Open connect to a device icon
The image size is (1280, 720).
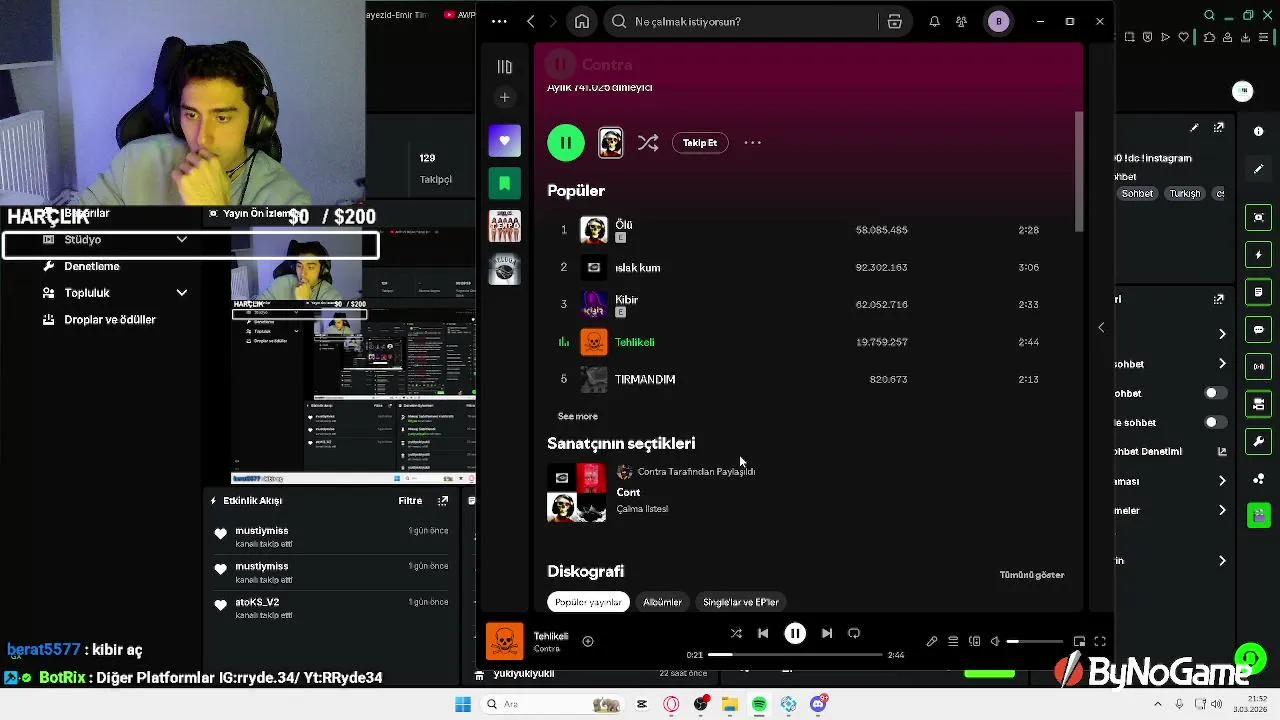[x=975, y=641]
